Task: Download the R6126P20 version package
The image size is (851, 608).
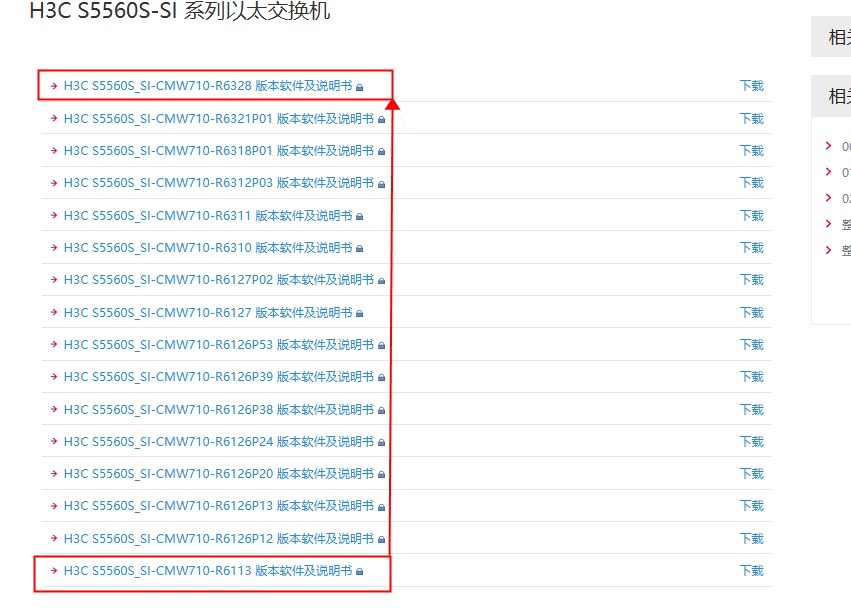Action: 752,473
